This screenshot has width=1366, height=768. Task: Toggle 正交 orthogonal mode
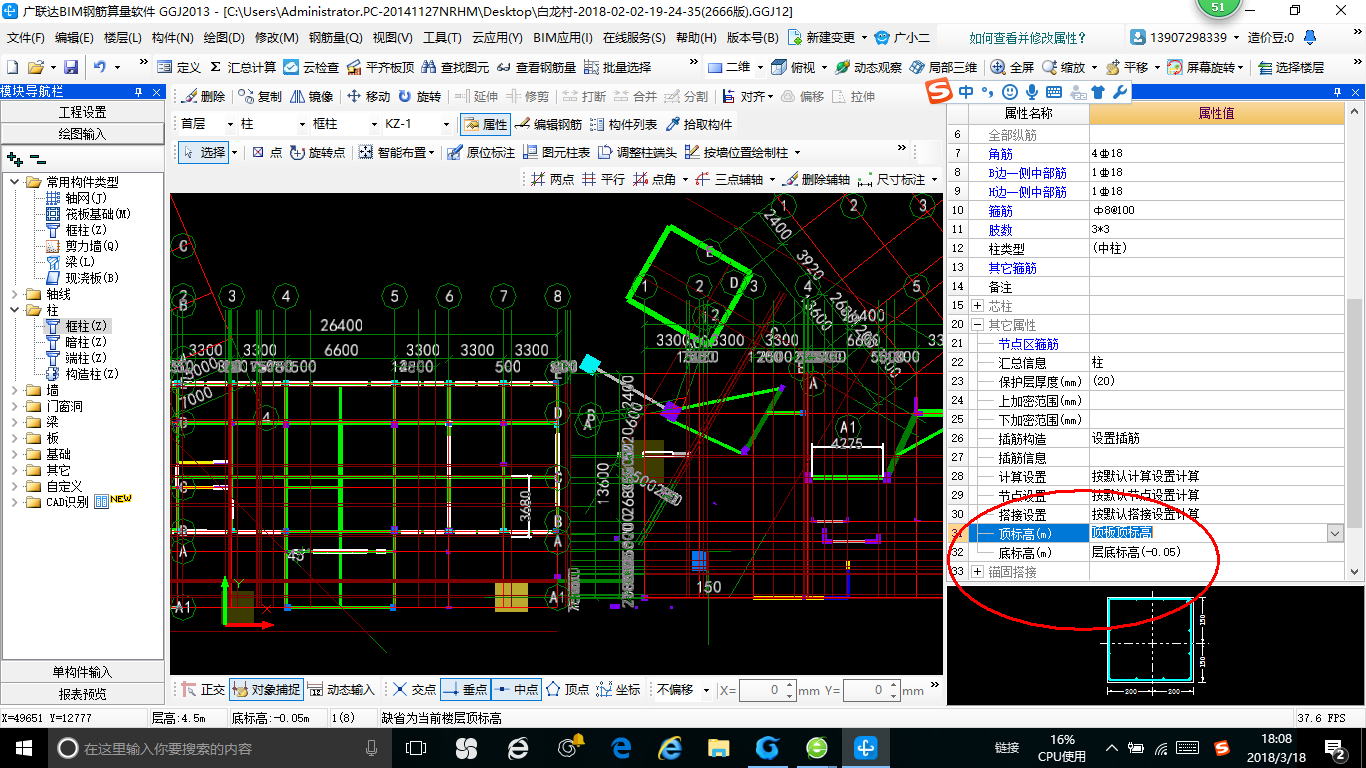pyautogui.click(x=203, y=690)
